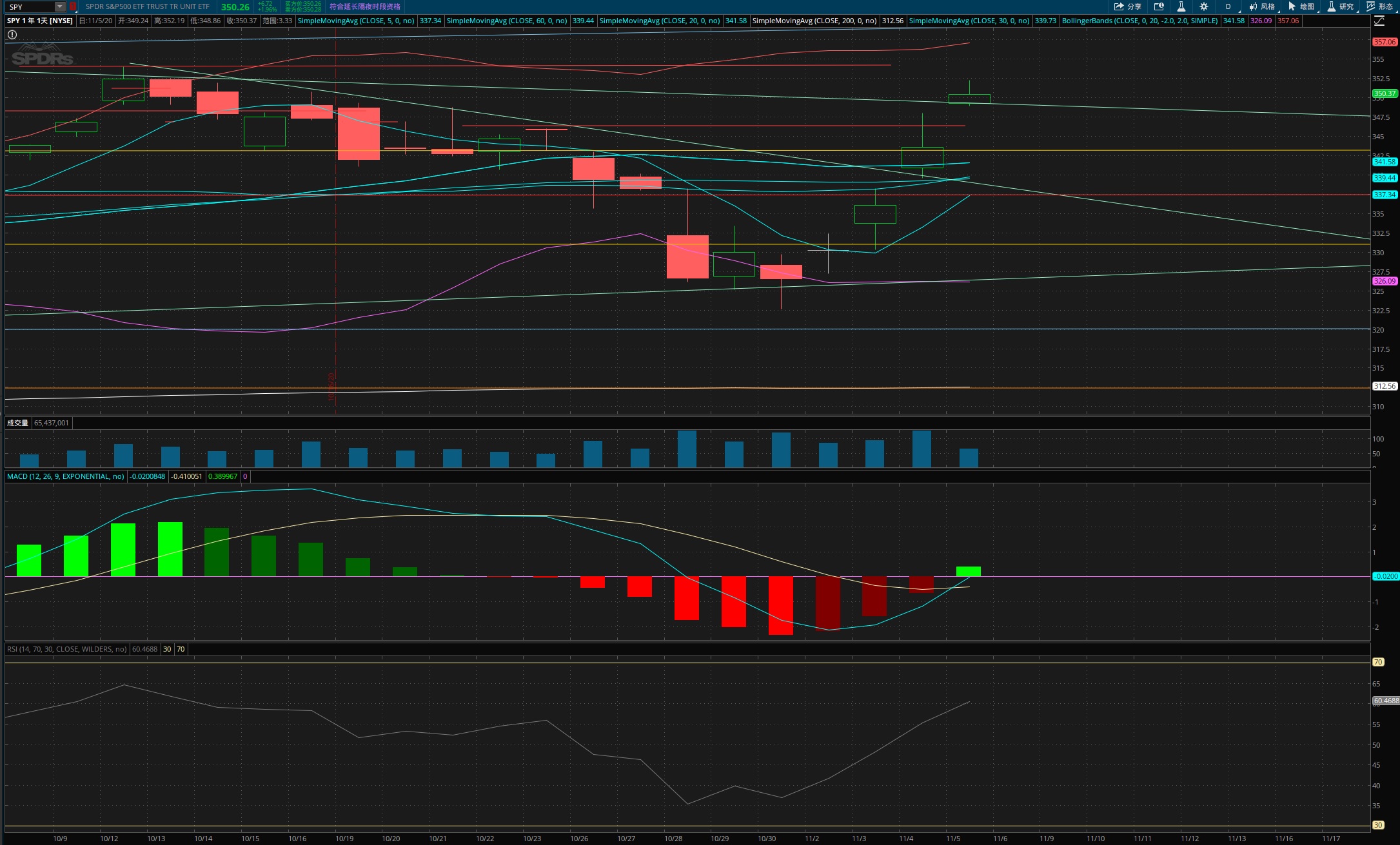This screenshot has width=1400, height=845.
Task: Click the volume value 65,437,001
Action: point(52,423)
